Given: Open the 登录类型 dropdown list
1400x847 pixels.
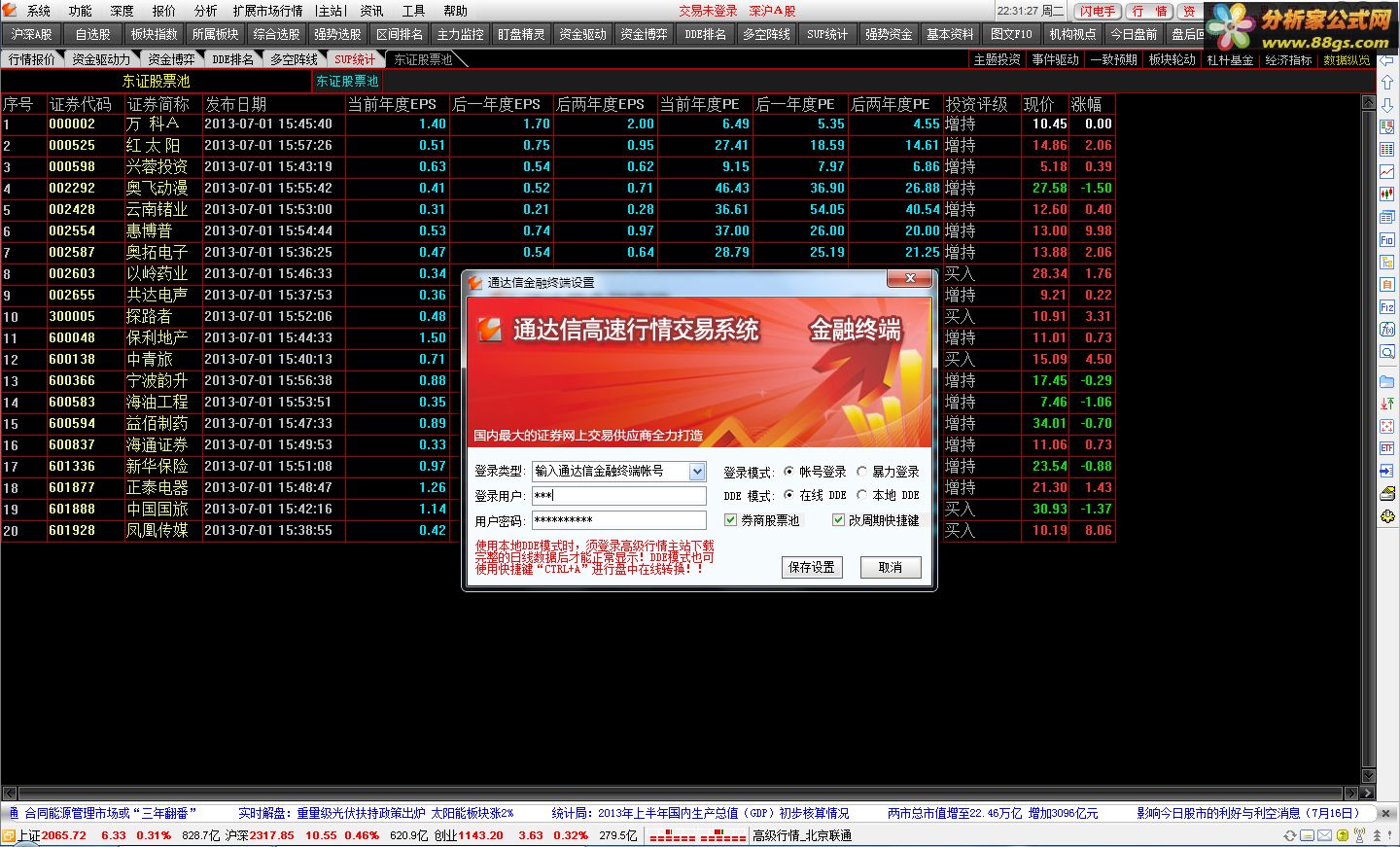Looking at the screenshot, I should pos(697,471).
